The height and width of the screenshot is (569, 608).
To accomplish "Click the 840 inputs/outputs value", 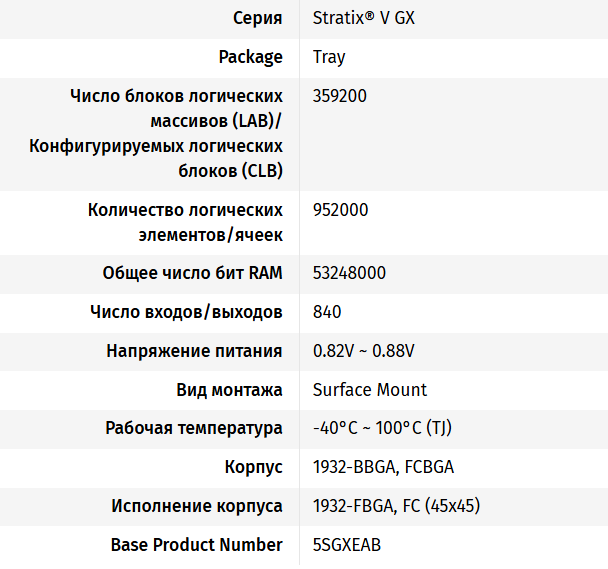I will tap(327, 312).
